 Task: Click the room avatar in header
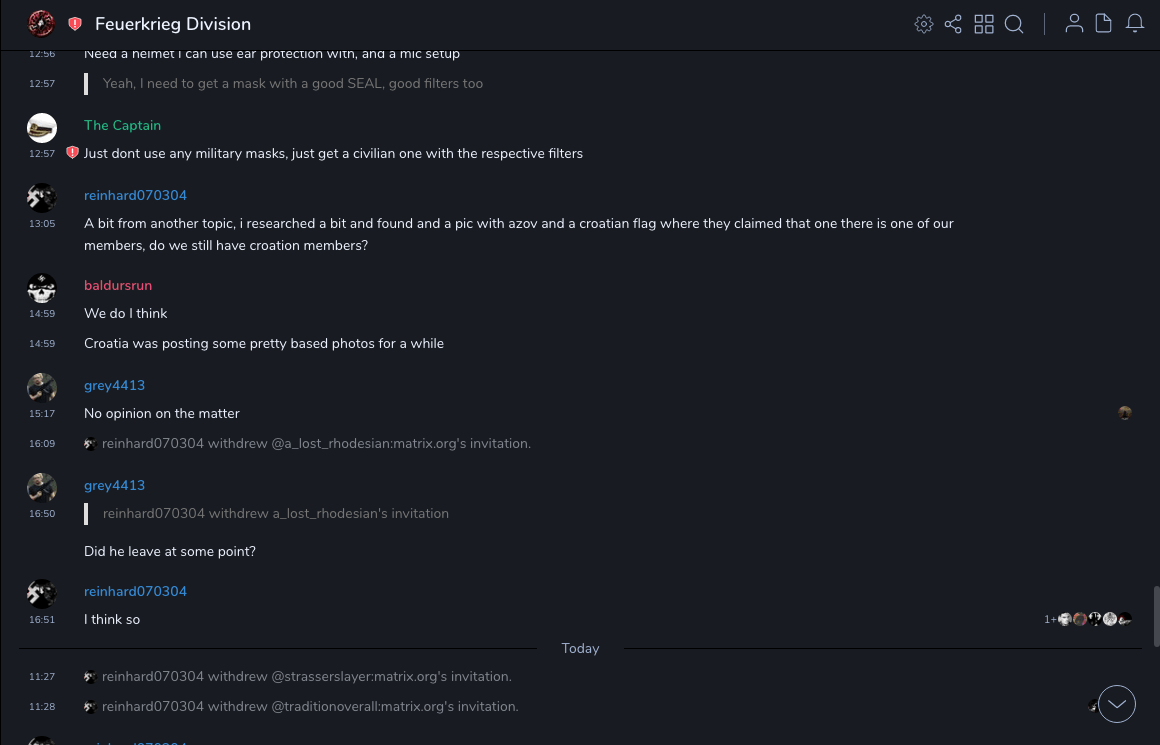(41, 23)
